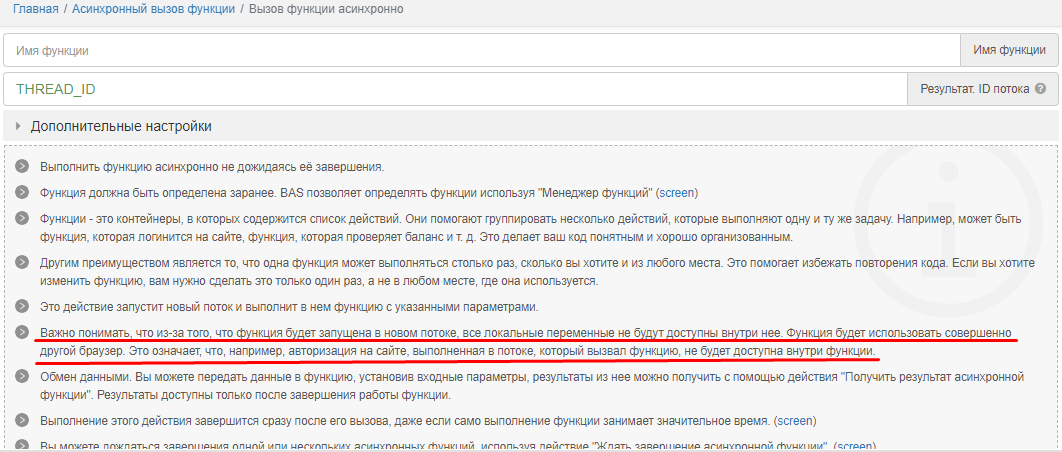Image resolution: width=1062 pixels, height=452 pixels.
Task: Click bullet icon next to 'Функции - это контейнеры'
Action: pyautogui.click(x=23, y=219)
